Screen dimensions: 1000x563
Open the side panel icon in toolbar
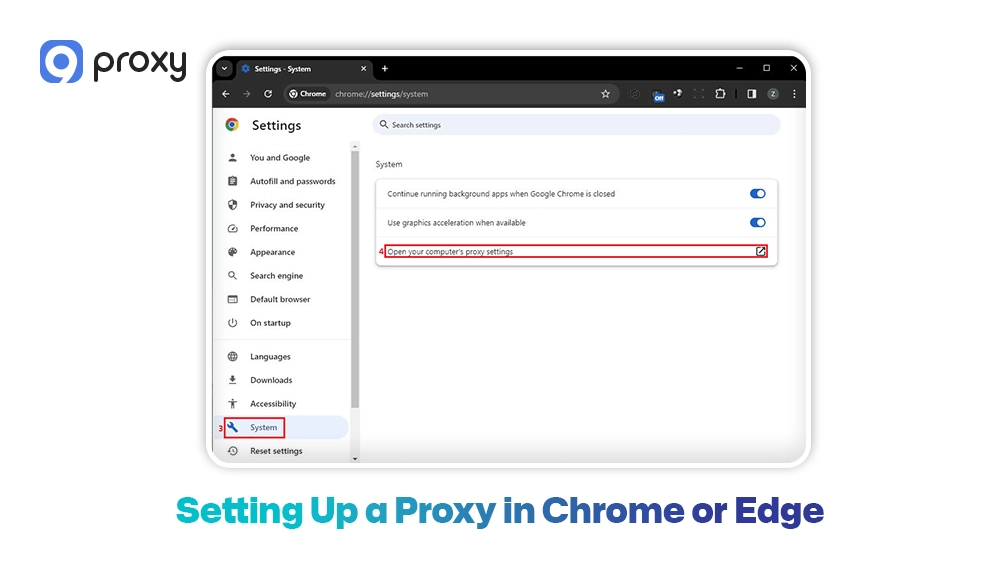[752, 94]
